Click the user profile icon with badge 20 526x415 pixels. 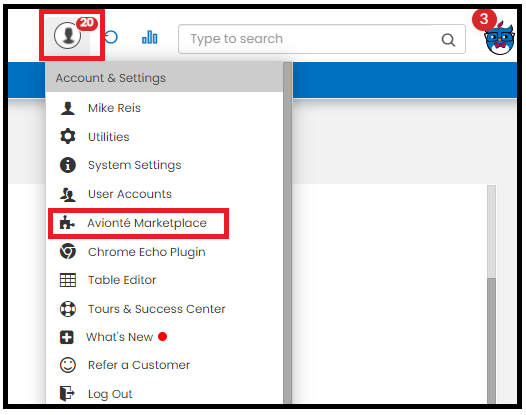point(68,35)
